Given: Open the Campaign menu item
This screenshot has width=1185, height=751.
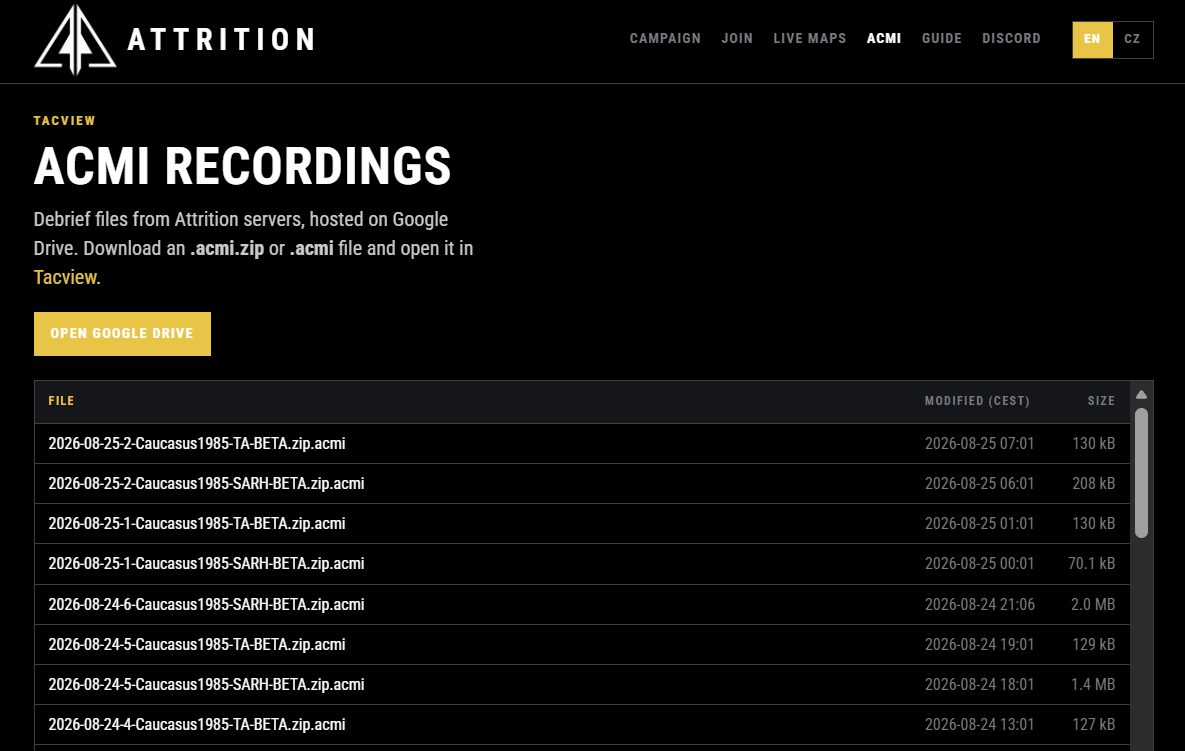Looking at the screenshot, I should (x=665, y=39).
